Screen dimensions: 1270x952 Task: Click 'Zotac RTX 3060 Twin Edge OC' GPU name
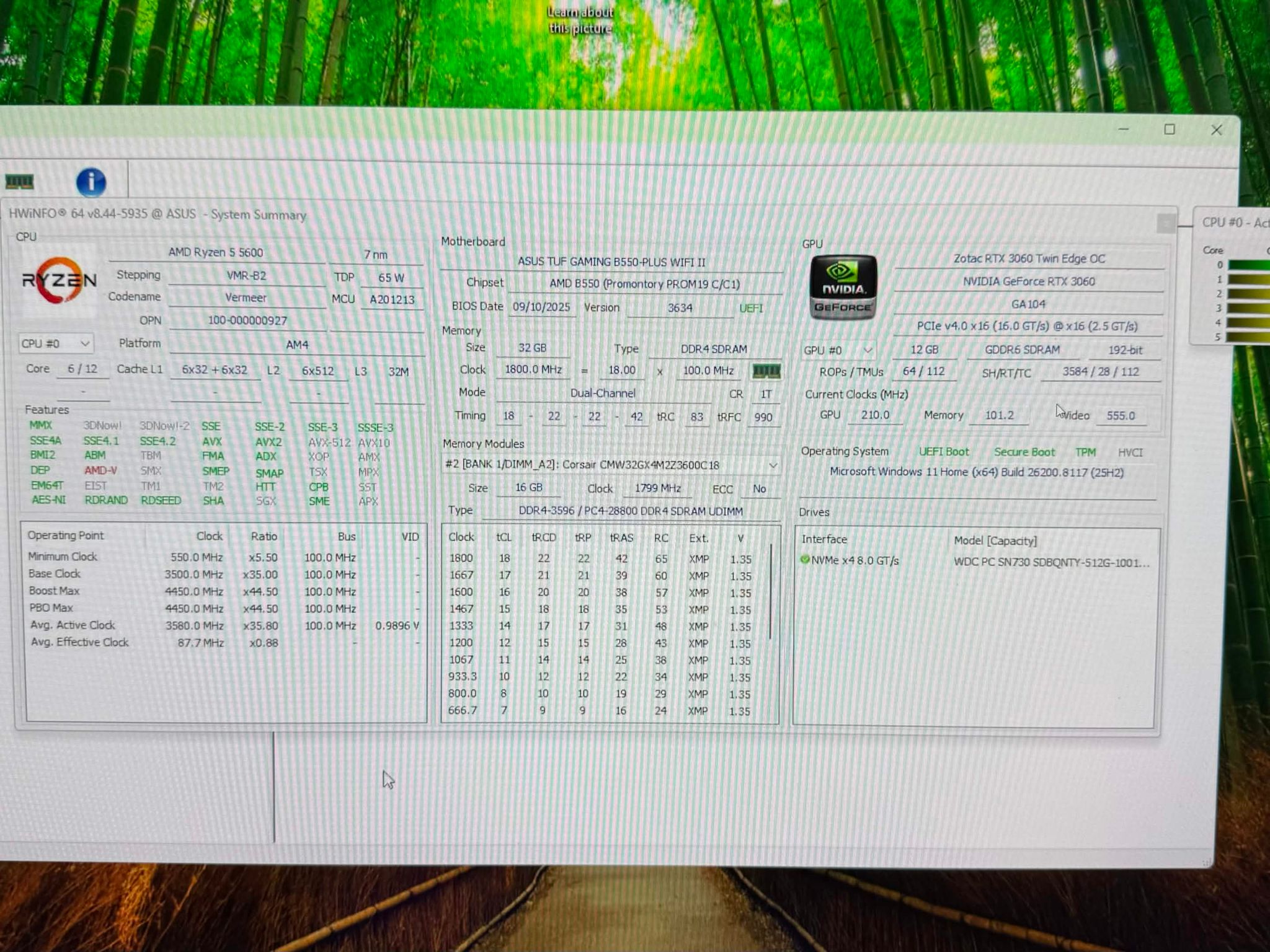(x=1029, y=258)
